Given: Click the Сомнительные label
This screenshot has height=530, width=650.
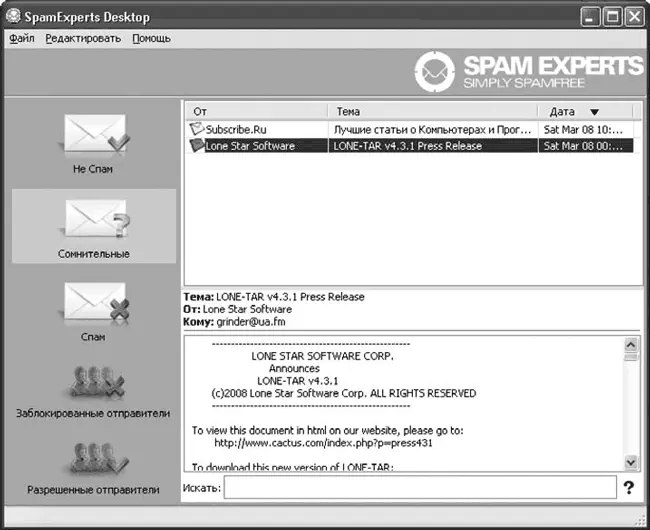Looking at the screenshot, I should coord(94,254).
